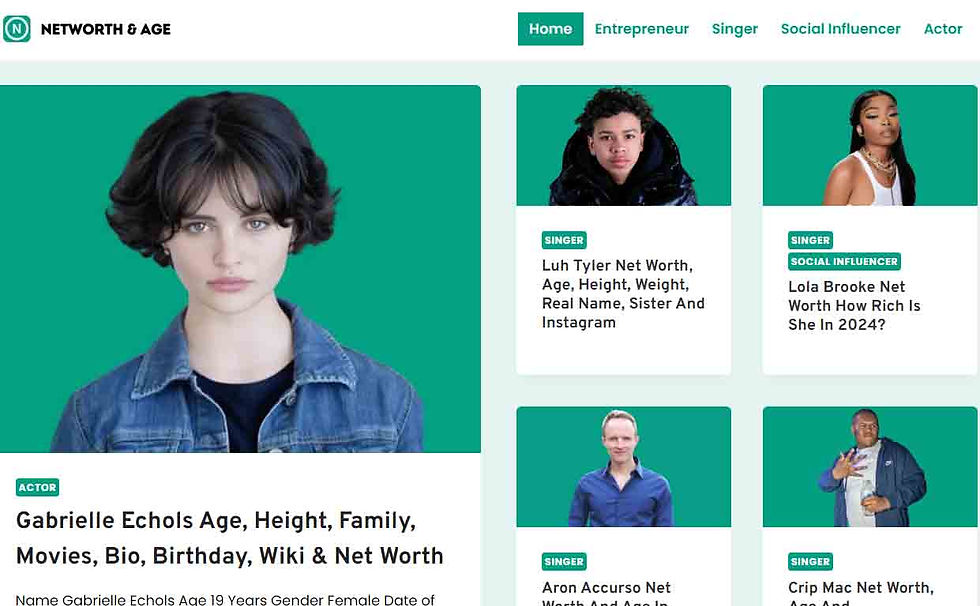Click the SINGER tag on the Aron Accurso card
The width and height of the screenshot is (980, 606).
click(x=564, y=562)
